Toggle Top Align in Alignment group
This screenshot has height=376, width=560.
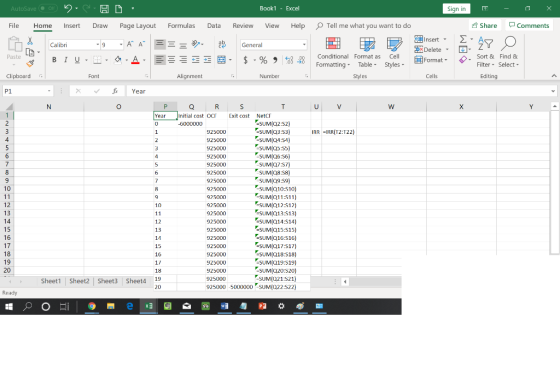[160, 44]
